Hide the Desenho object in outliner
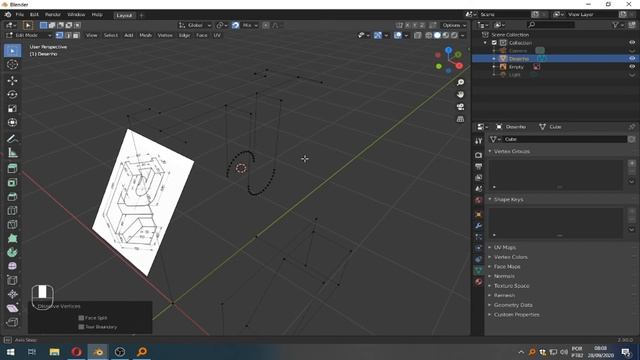Viewport: 640px width, 360px height. pos(632,58)
